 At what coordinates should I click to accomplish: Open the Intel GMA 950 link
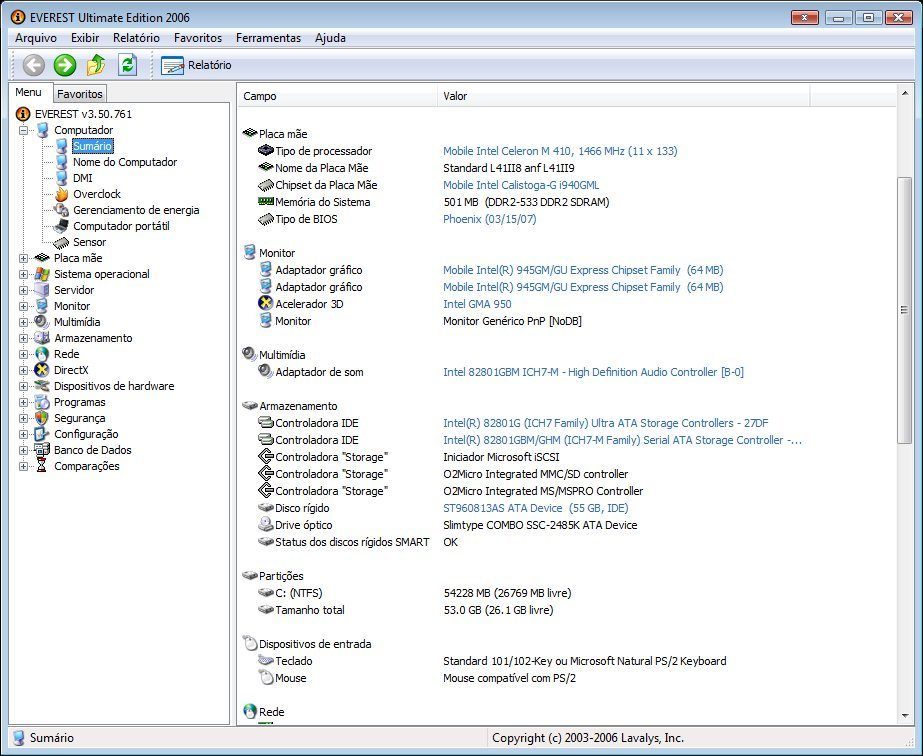point(477,304)
